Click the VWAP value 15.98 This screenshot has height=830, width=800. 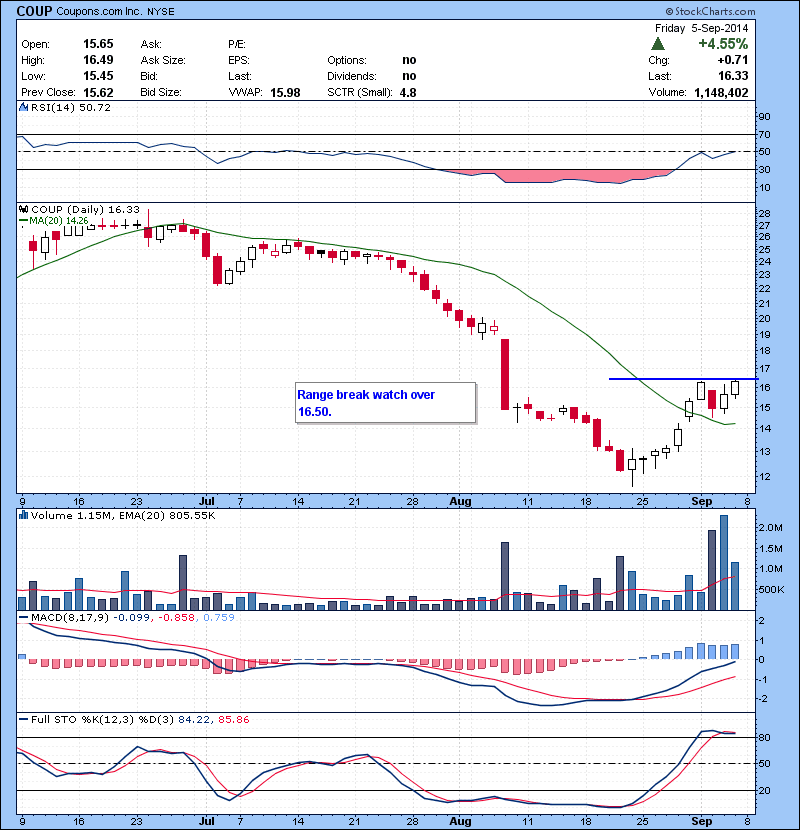pos(285,93)
